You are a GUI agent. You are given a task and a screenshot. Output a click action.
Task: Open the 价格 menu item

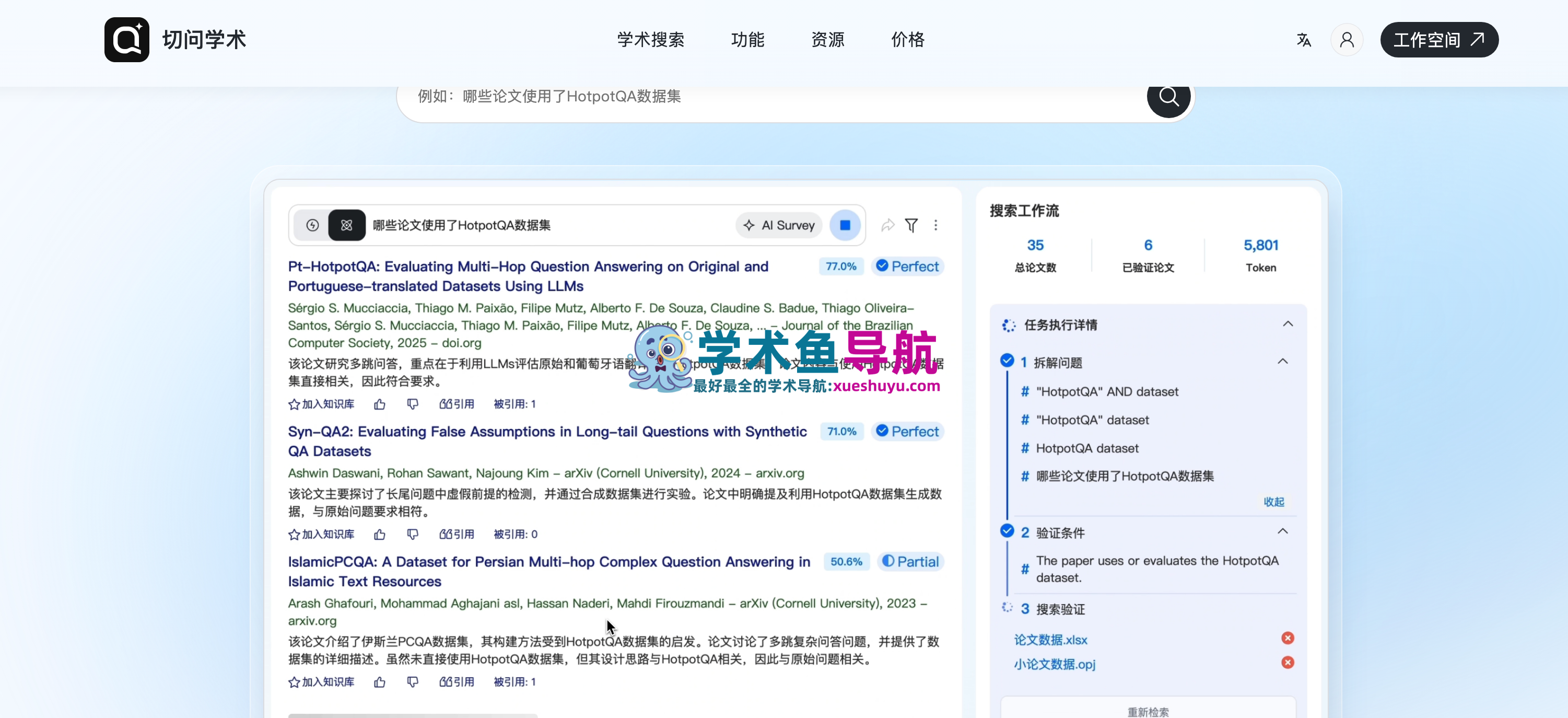pos(908,40)
